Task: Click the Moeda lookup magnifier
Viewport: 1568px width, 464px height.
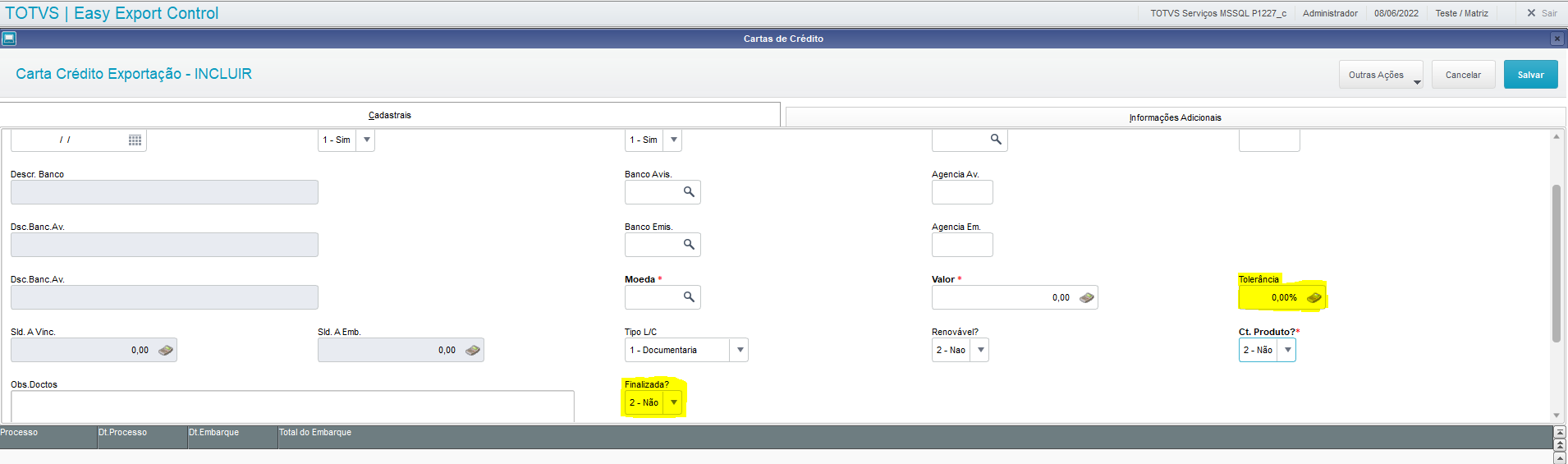Action: click(x=690, y=296)
